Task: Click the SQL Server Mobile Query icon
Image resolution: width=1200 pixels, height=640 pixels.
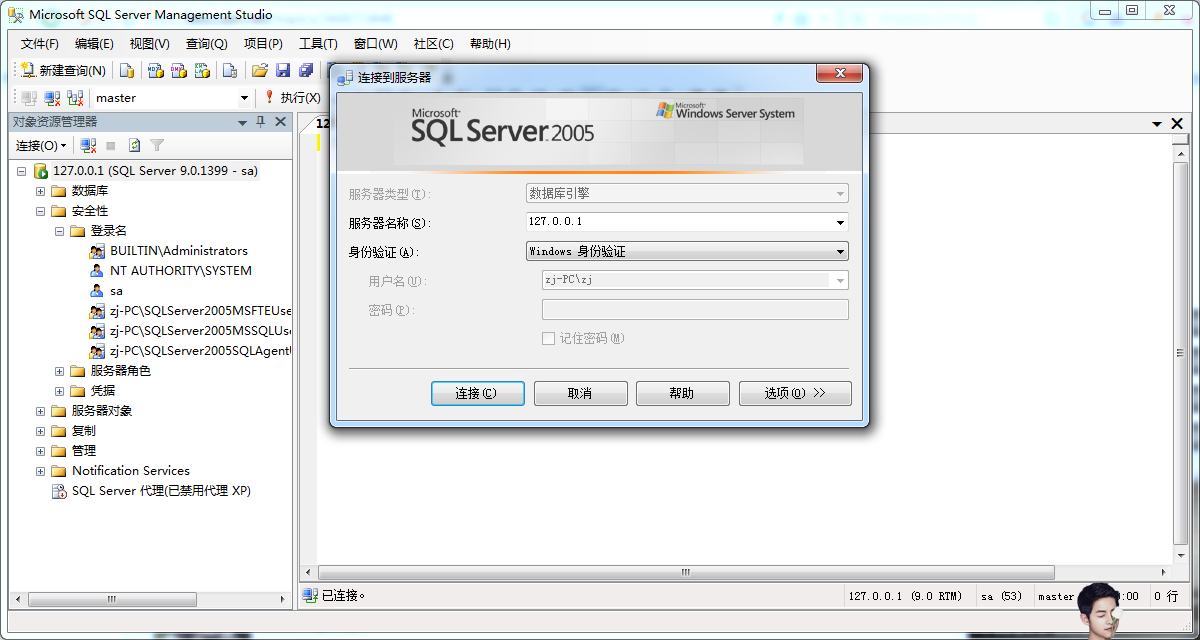Action: point(230,70)
